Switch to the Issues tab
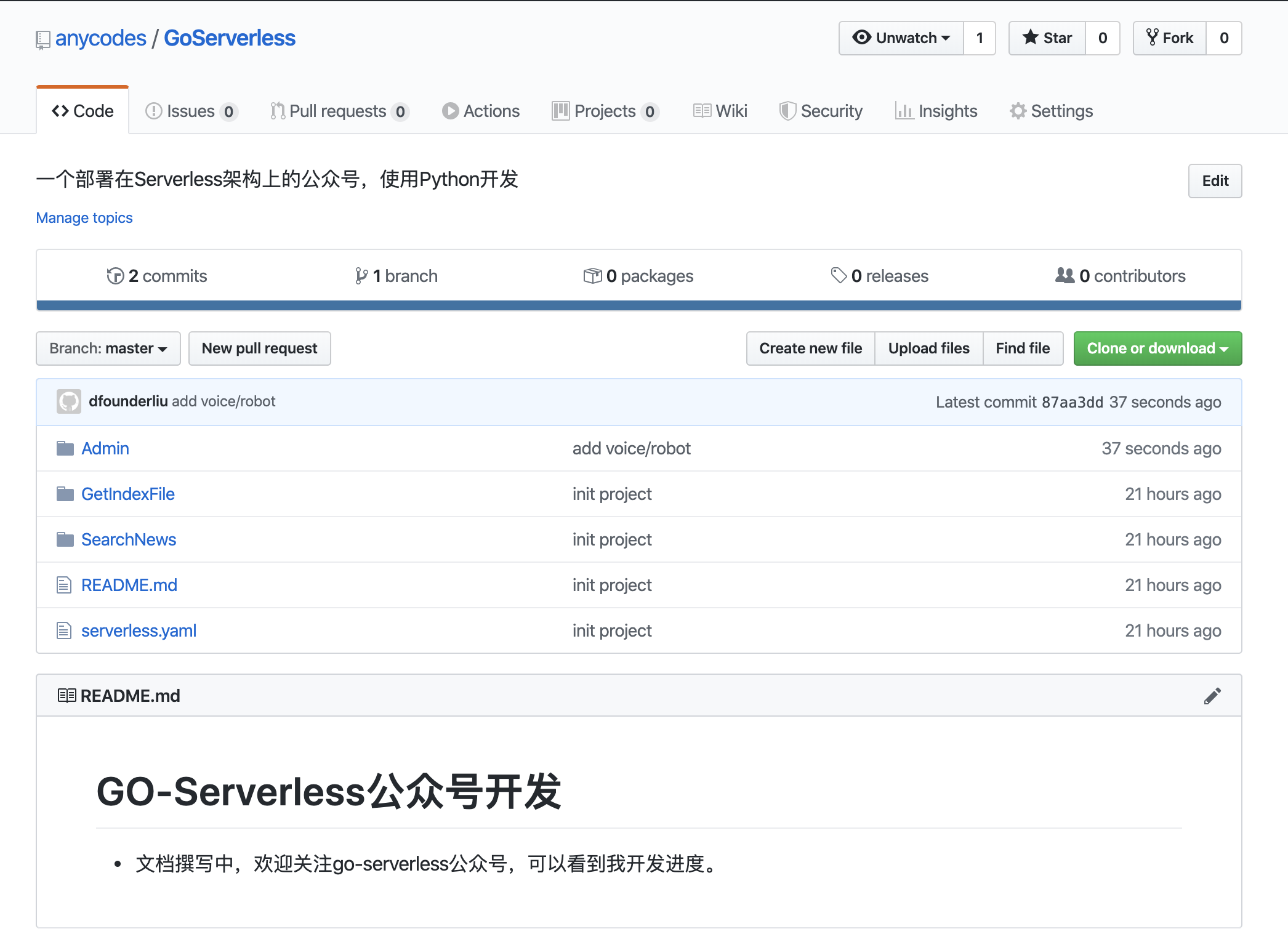 point(190,111)
